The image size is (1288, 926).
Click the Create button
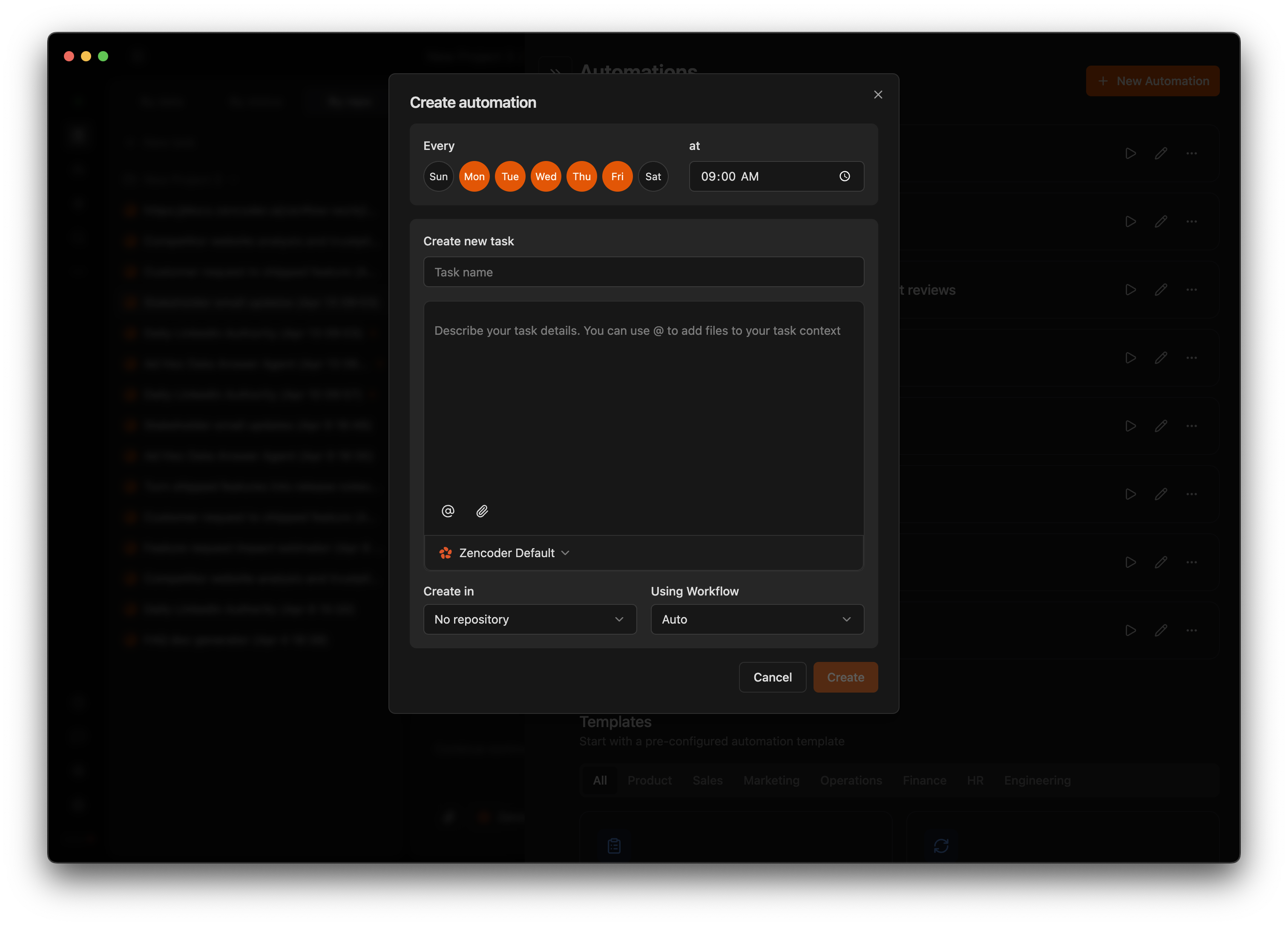click(845, 676)
